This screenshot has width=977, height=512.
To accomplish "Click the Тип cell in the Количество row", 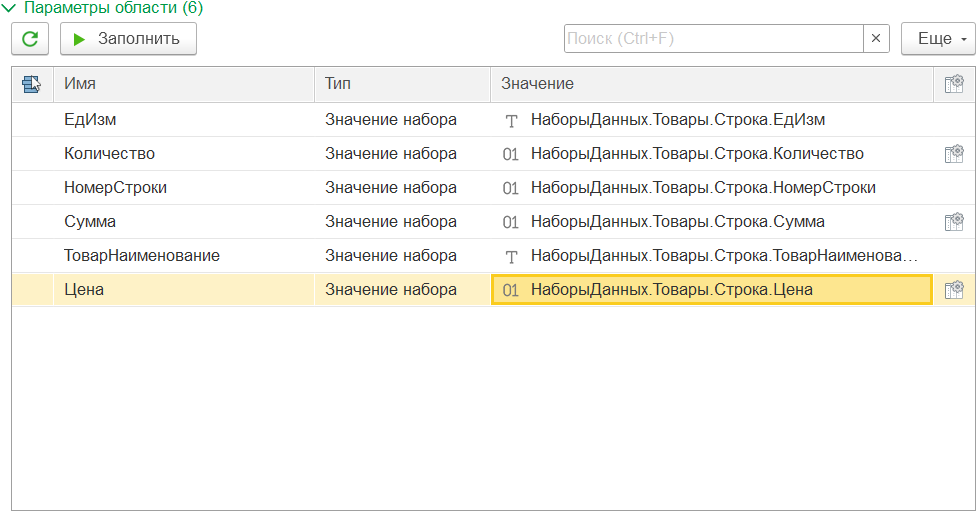I will click(x=403, y=154).
